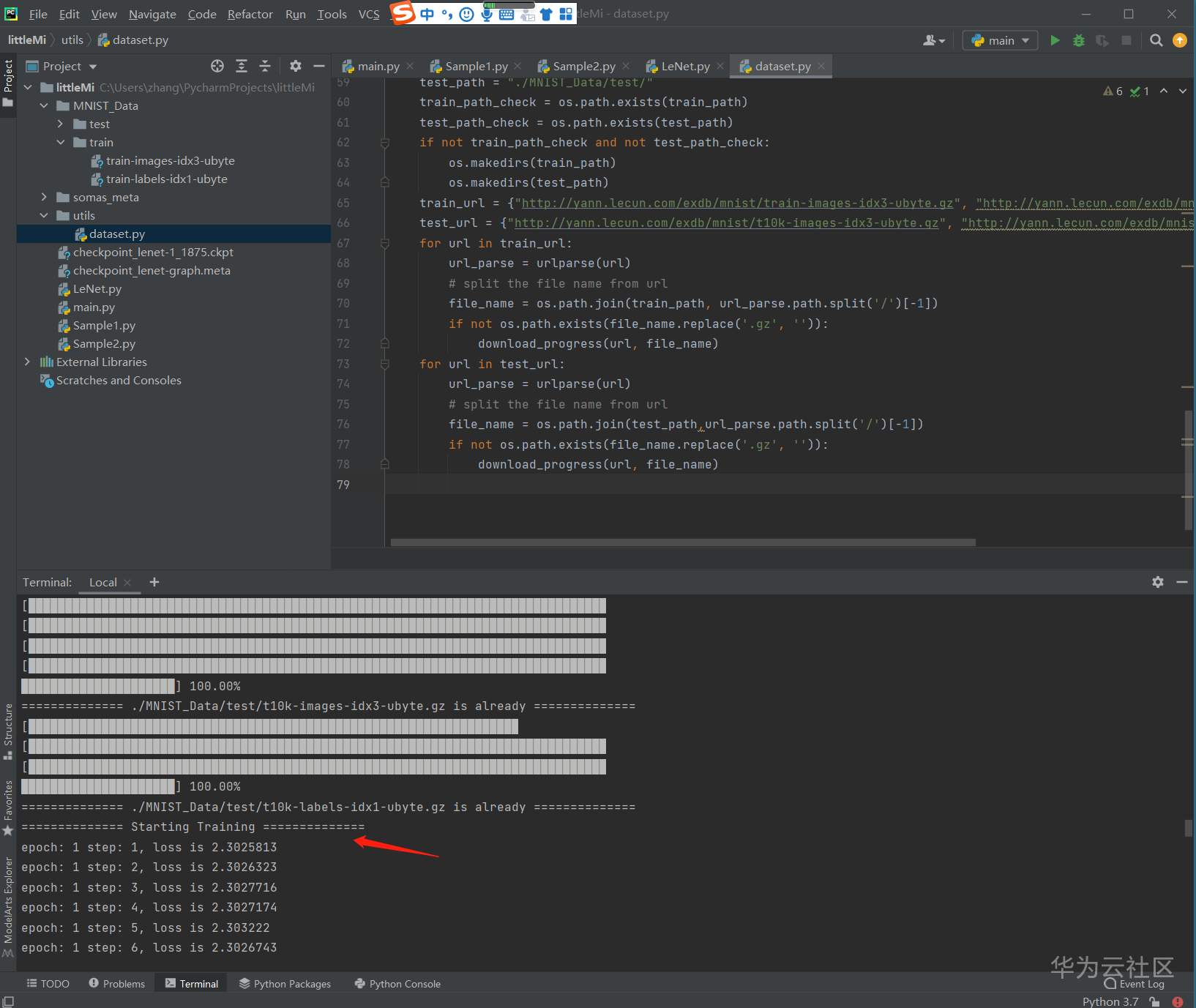The image size is (1196, 1008).
Task: Open the Refactor menu
Action: 250,14
